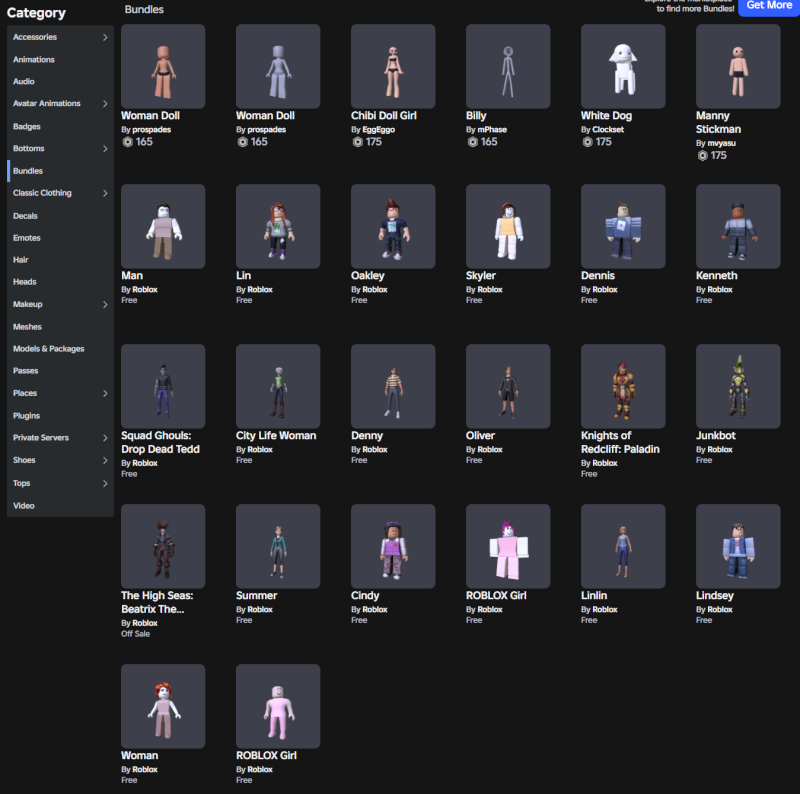Open the Man bundle thumbnail
Viewport: 800px width, 794px height.
[x=163, y=226]
